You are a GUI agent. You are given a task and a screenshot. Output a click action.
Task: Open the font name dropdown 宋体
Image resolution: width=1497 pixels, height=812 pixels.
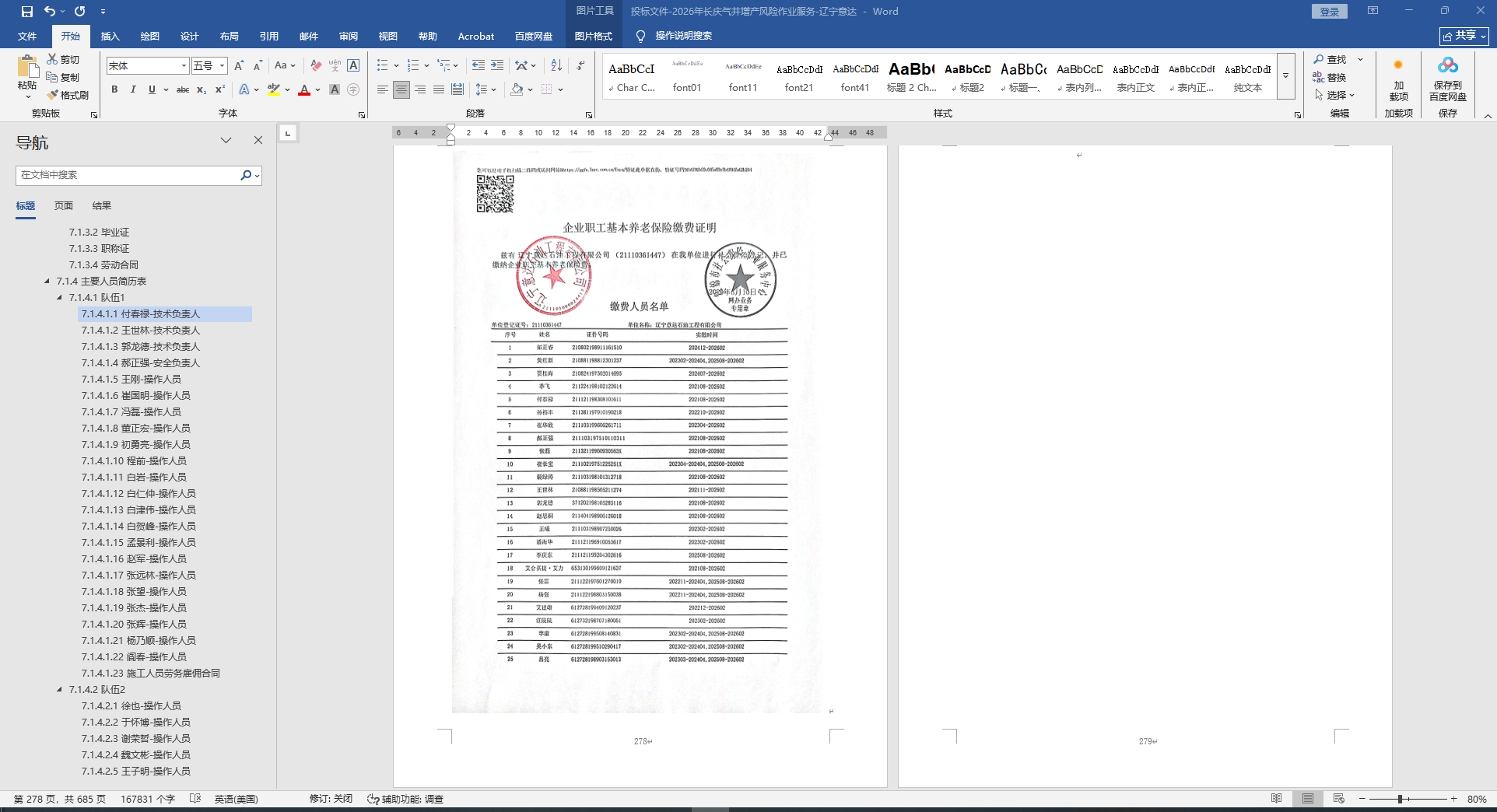click(184, 65)
